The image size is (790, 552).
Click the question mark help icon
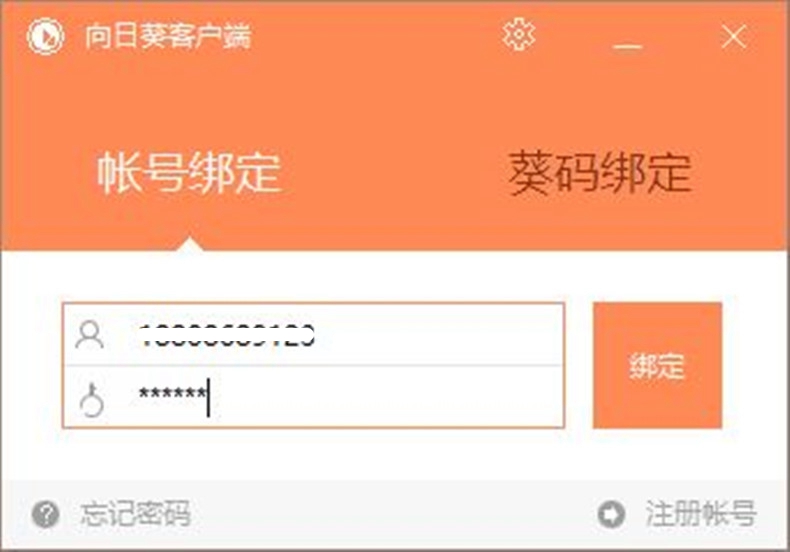(x=45, y=514)
